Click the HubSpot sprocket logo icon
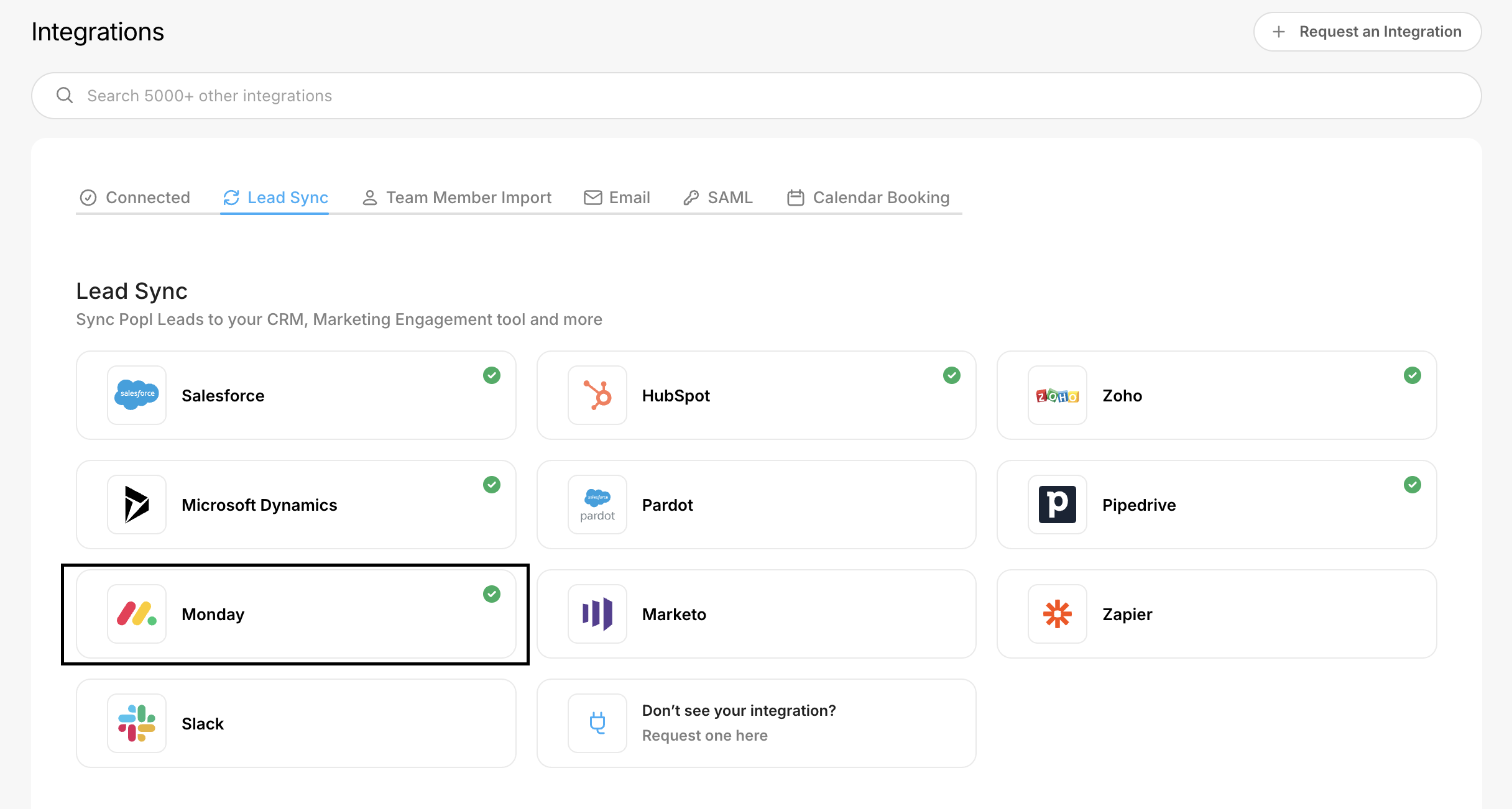Viewport: 1512px width, 809px height. [597, 395]
